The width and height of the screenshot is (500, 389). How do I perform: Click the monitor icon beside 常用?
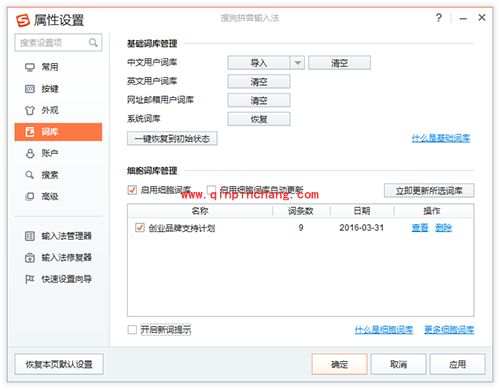[30, 67]
